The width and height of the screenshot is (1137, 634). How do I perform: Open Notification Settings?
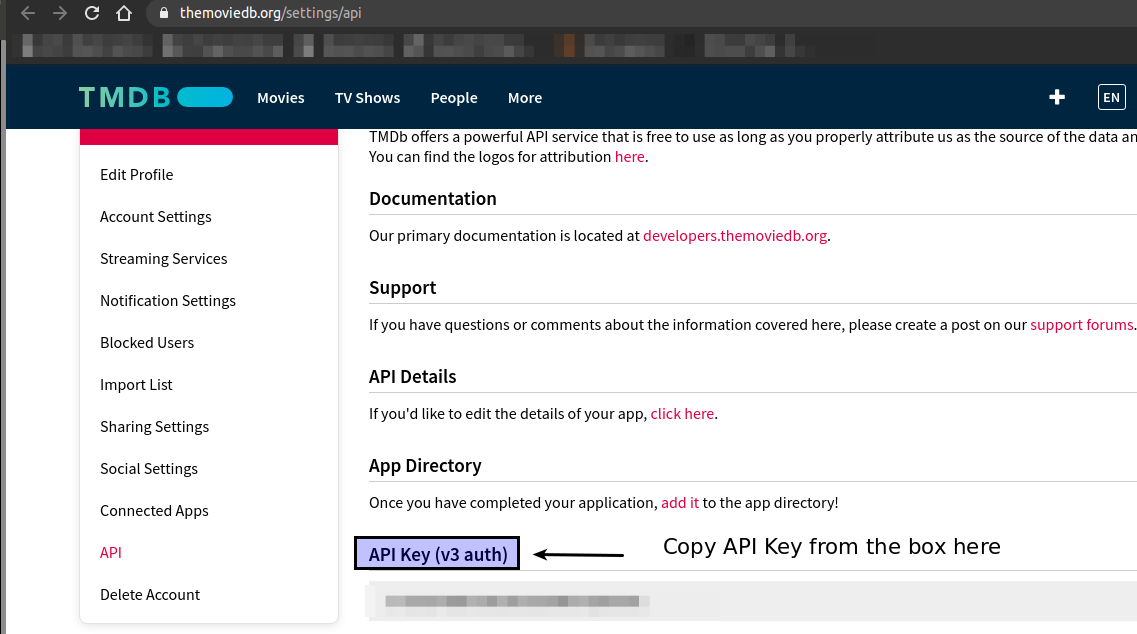click(168, 300)
